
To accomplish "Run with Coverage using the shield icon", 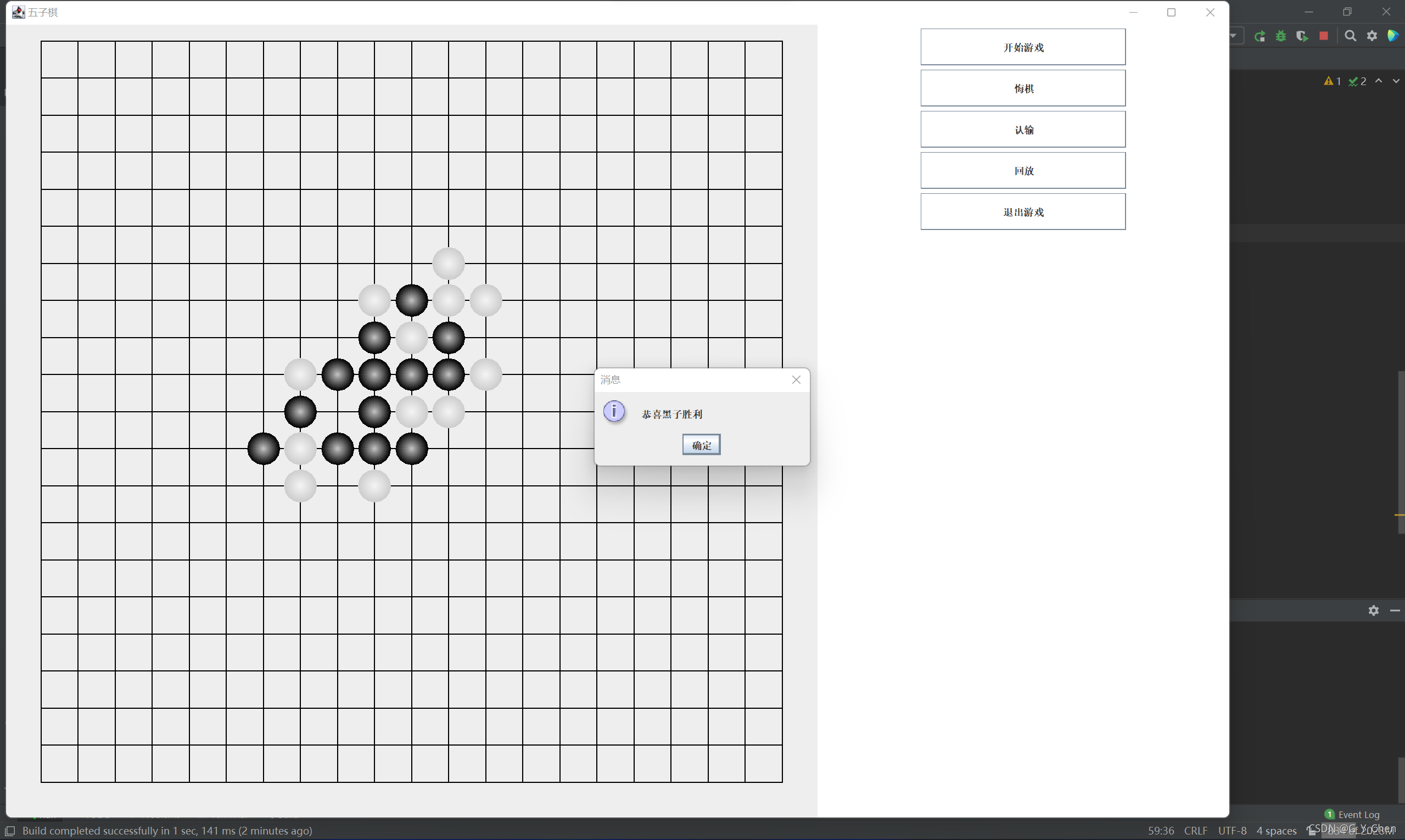I will (1302, 36).
